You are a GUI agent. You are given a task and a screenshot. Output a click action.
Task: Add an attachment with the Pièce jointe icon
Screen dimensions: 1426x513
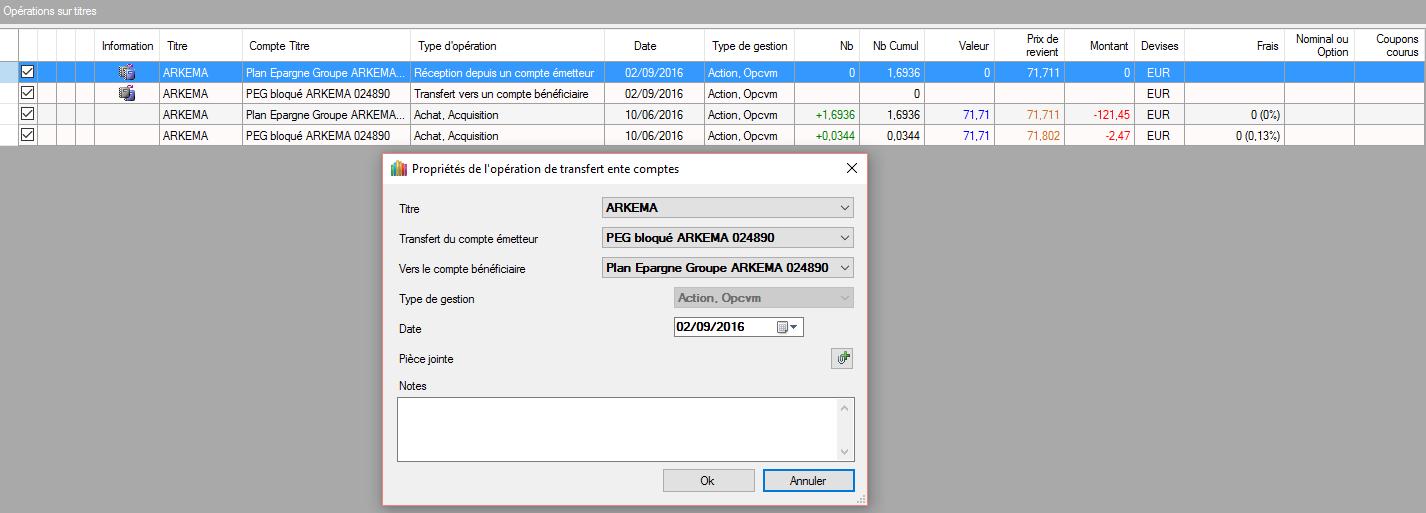pos(842,358)
